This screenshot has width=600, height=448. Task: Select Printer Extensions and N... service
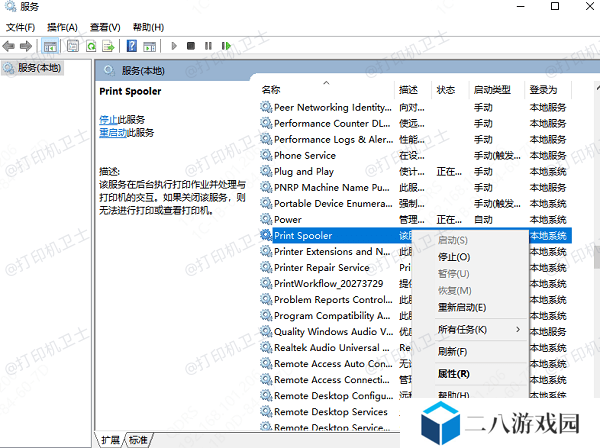tap(332, 252)
